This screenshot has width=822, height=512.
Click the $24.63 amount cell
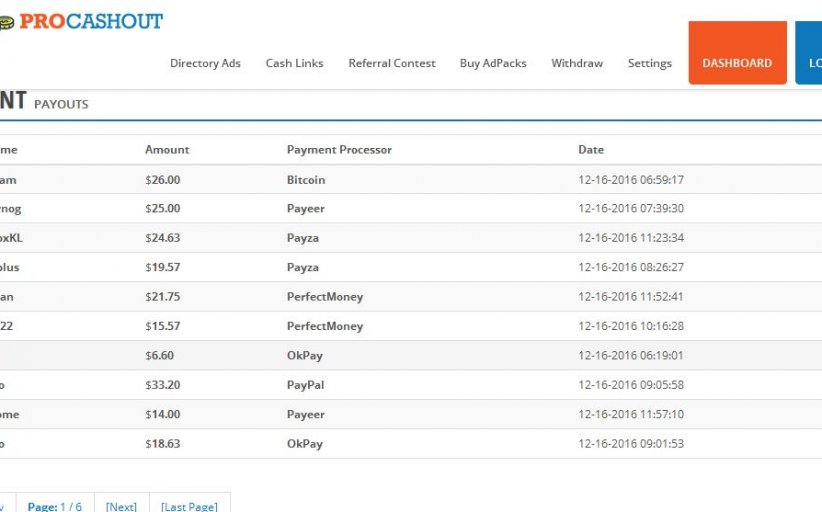pos(163,238)
